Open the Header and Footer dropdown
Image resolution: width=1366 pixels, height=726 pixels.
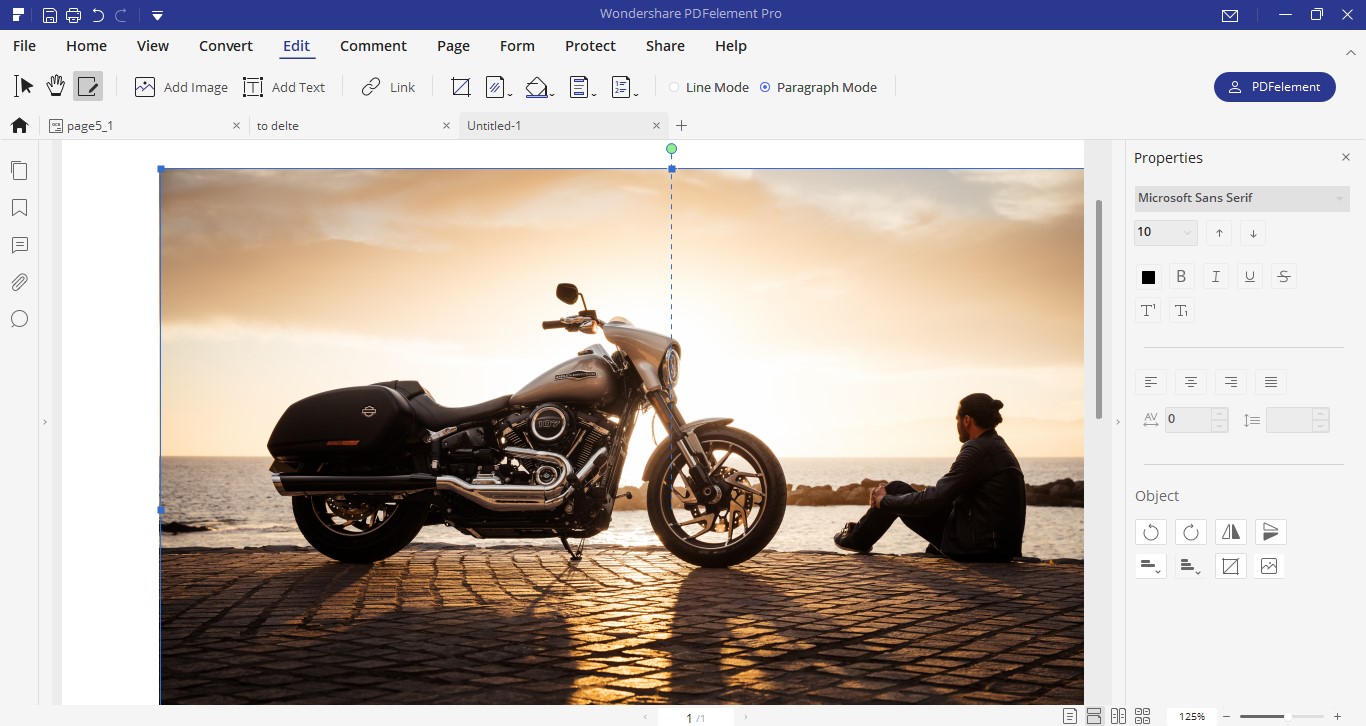click(582, 87)
